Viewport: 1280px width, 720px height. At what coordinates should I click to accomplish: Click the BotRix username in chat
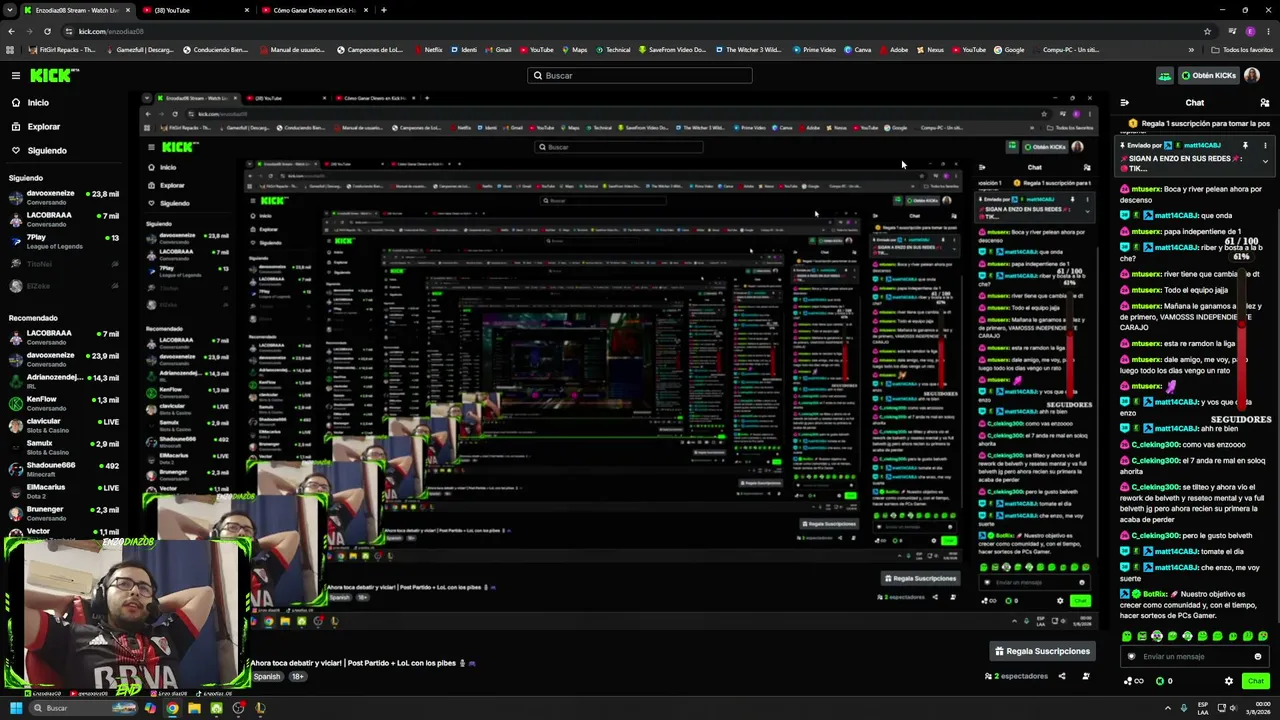[x=1155, y=593]
